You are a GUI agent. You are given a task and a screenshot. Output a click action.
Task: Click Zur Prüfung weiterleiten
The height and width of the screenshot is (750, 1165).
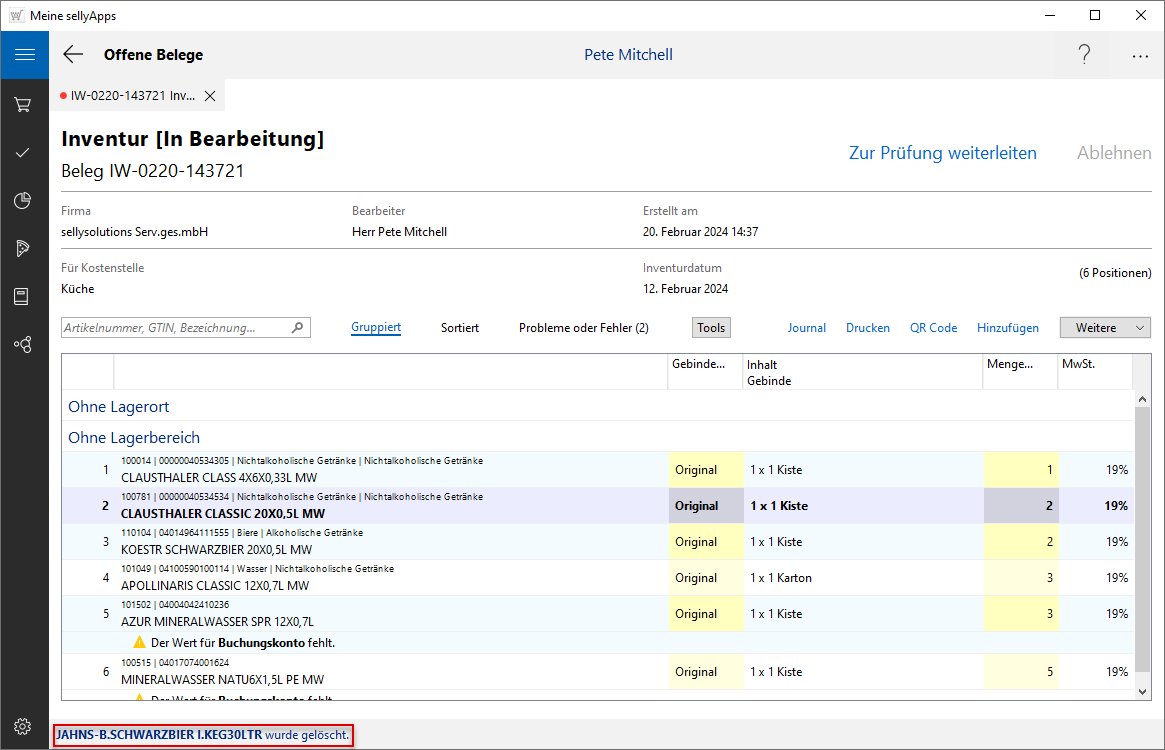(942, 153)
